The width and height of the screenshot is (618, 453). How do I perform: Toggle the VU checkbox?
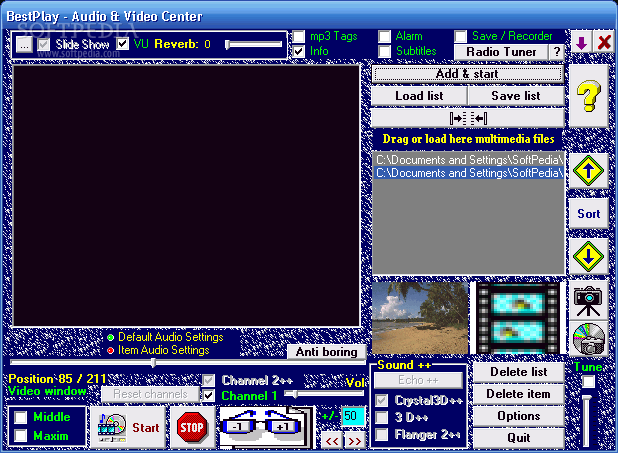pos(123,44)
